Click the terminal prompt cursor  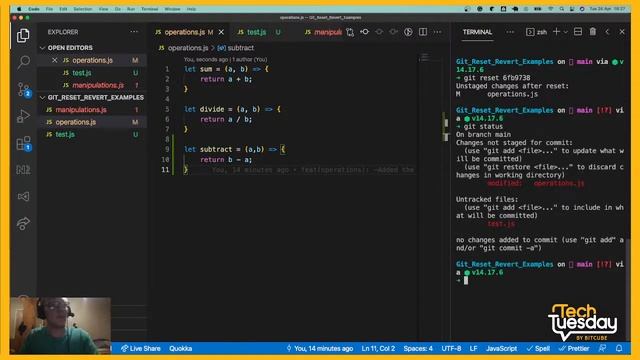[x=466, y=280]
